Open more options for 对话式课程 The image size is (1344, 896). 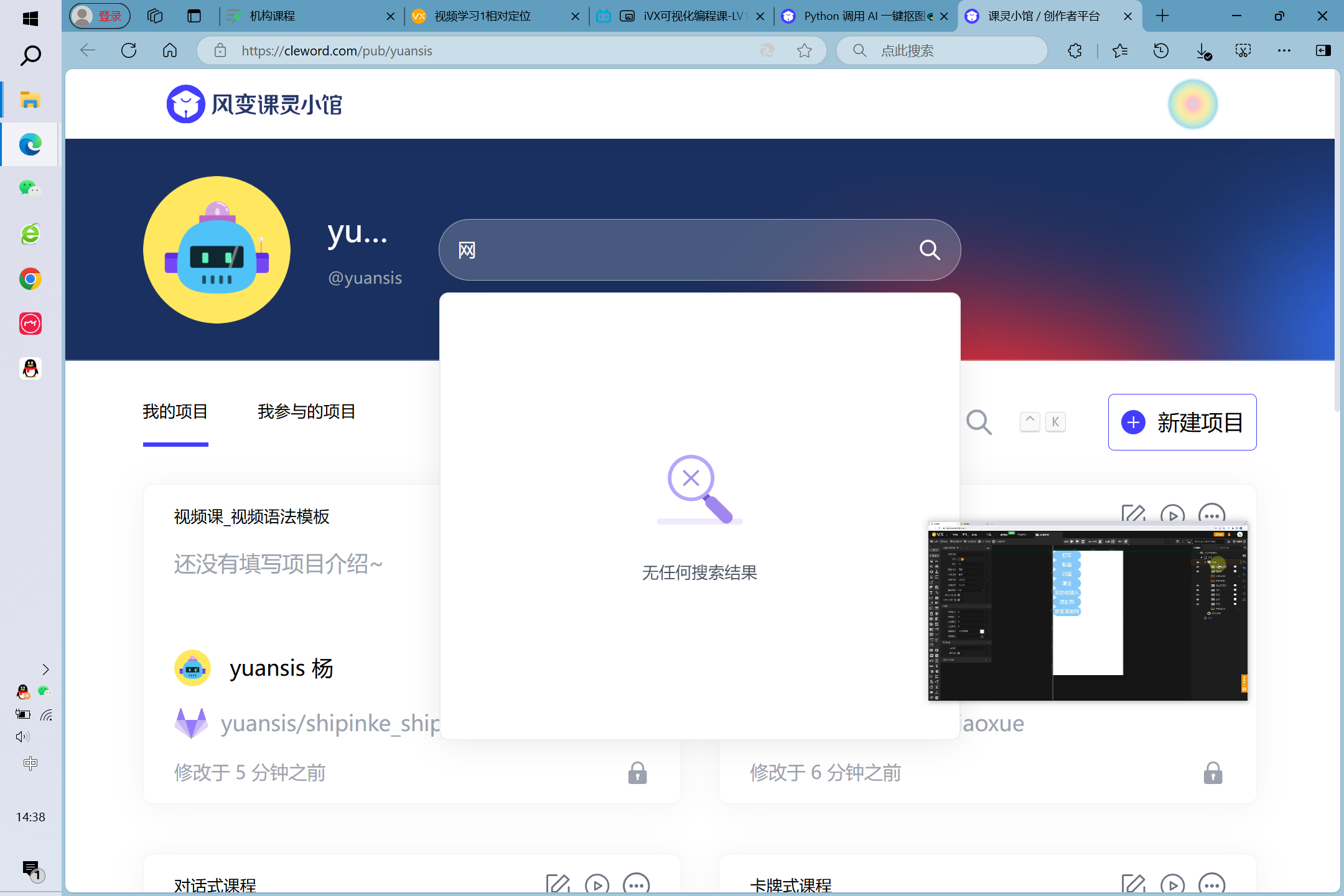[x=637, y=884]
